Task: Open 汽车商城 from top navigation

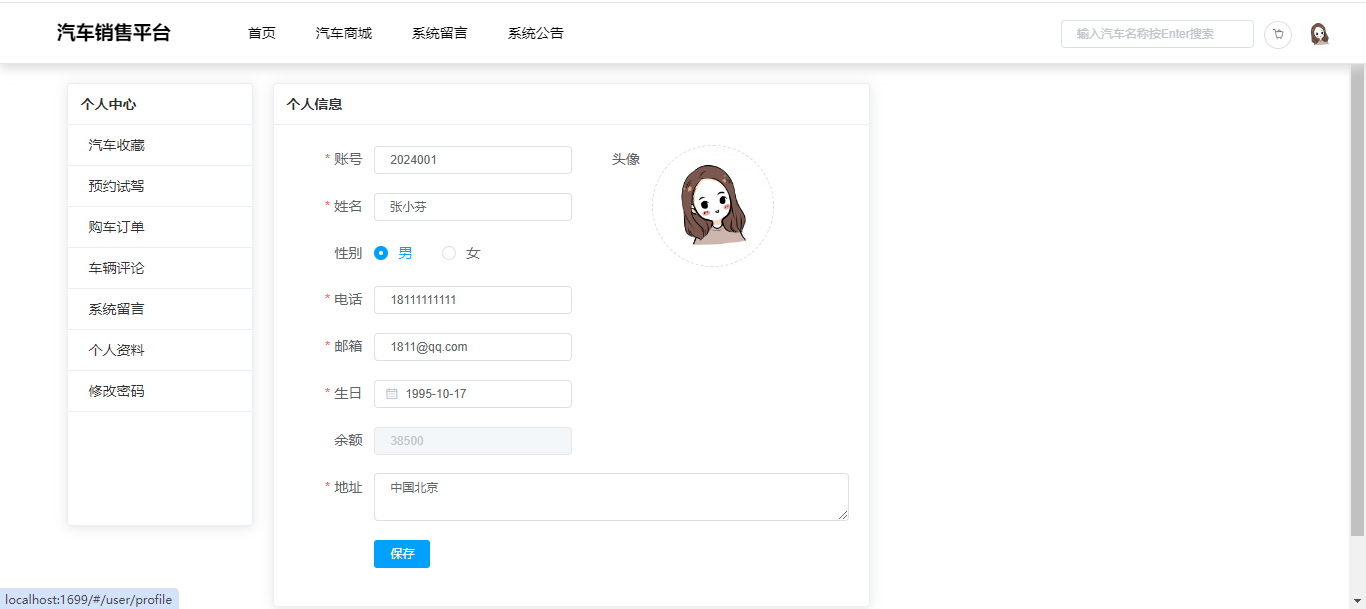Action: click(x=344, y=33)
